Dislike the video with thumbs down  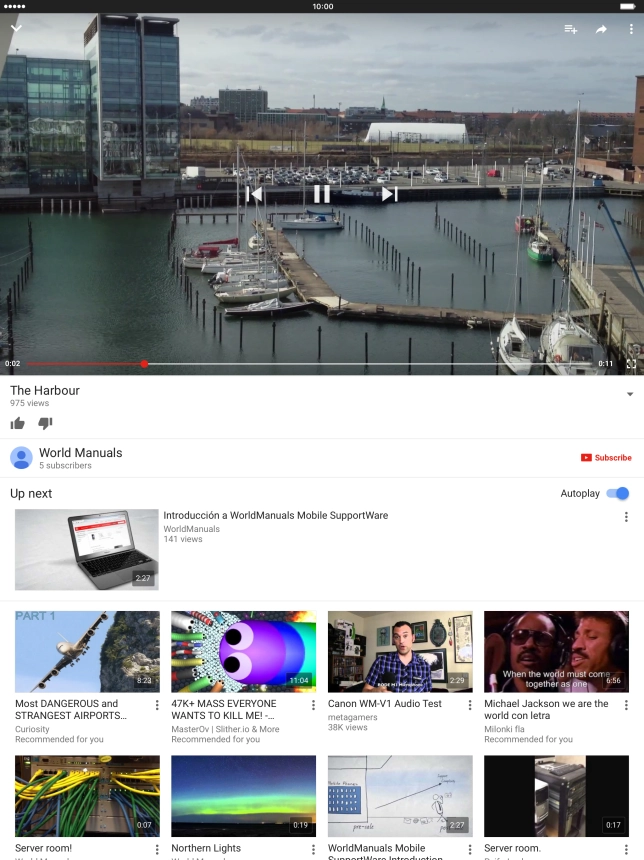click(x=45, y=423)
